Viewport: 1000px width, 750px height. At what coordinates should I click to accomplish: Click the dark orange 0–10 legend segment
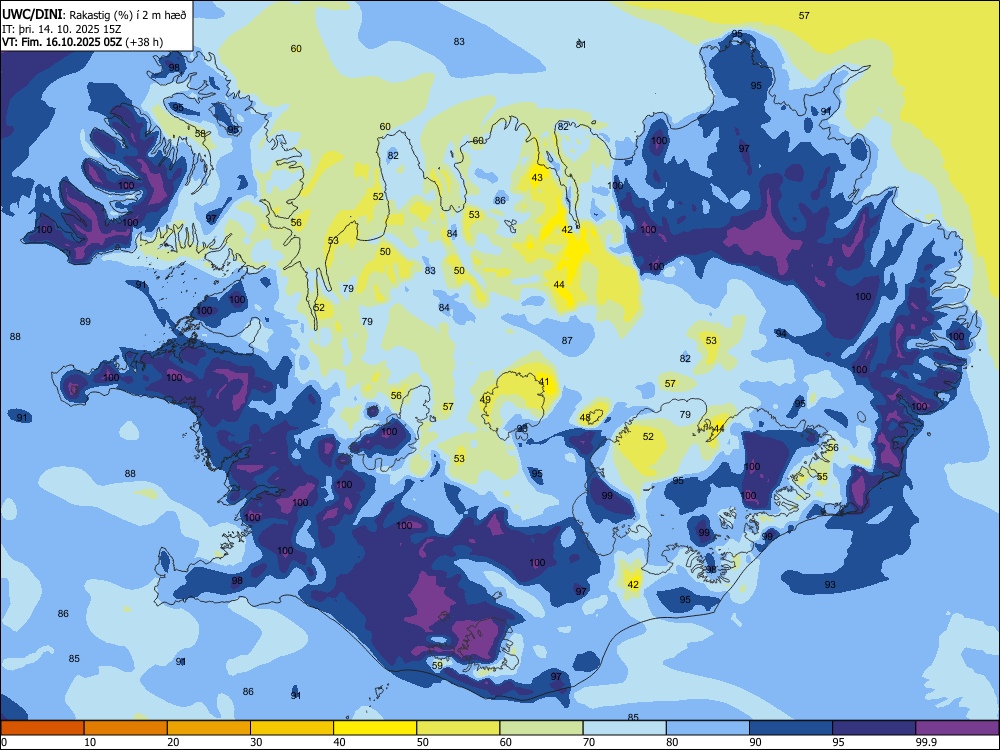[x=42, y=728]
